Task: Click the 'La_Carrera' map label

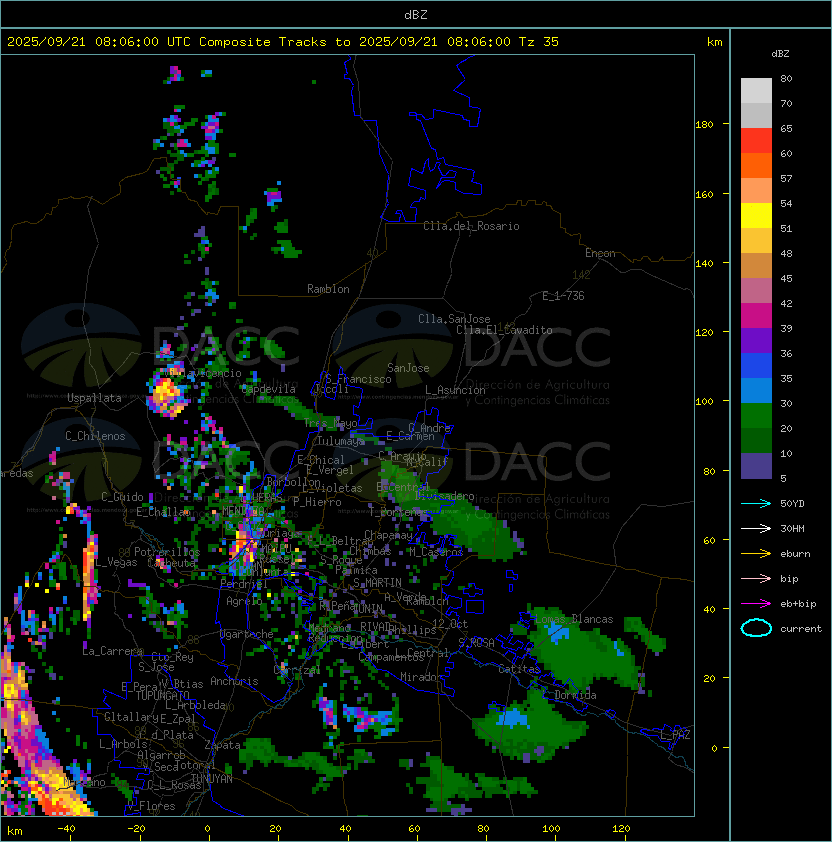Action: coord(112,651)
